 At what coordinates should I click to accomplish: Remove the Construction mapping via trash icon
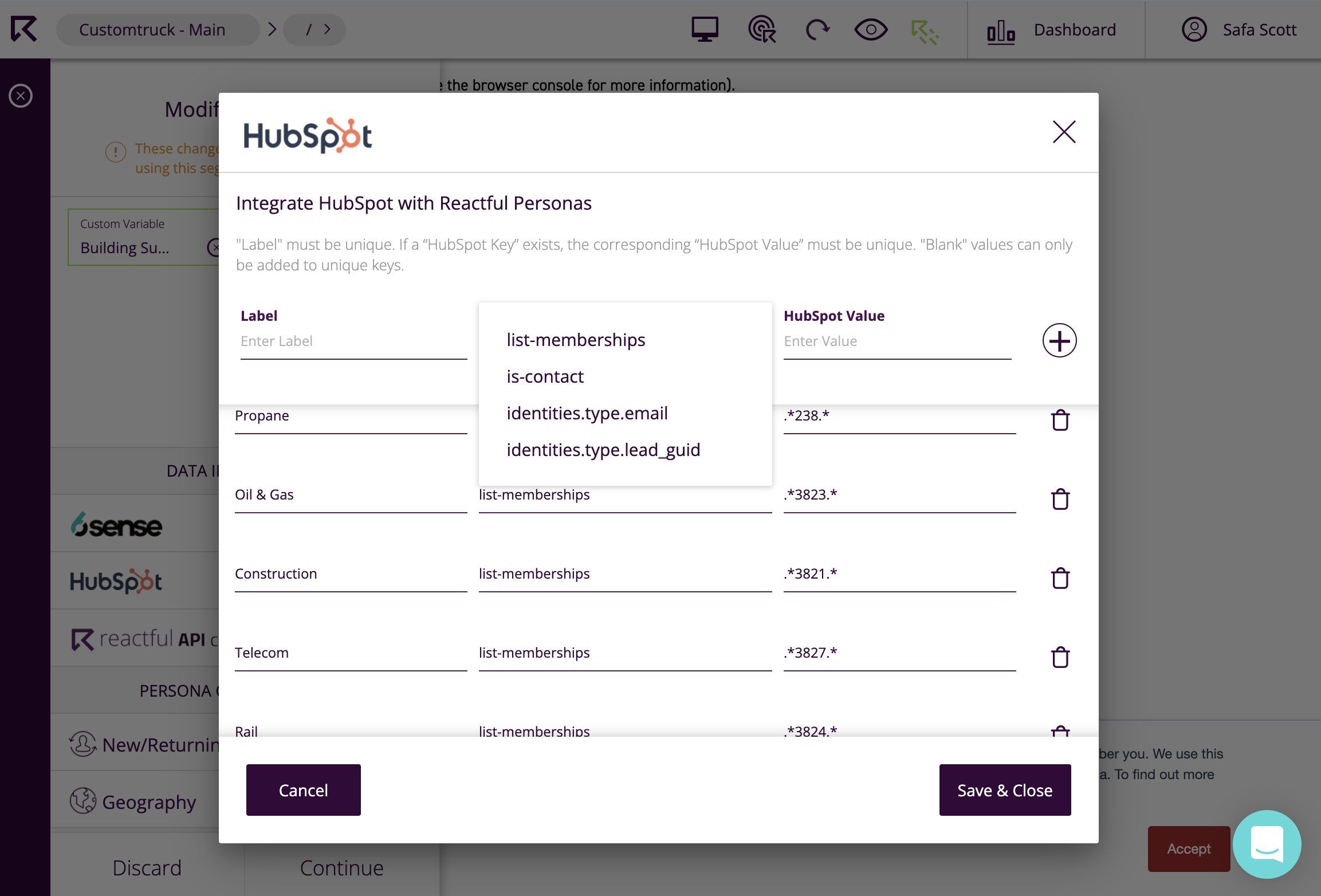point(1060,578)
